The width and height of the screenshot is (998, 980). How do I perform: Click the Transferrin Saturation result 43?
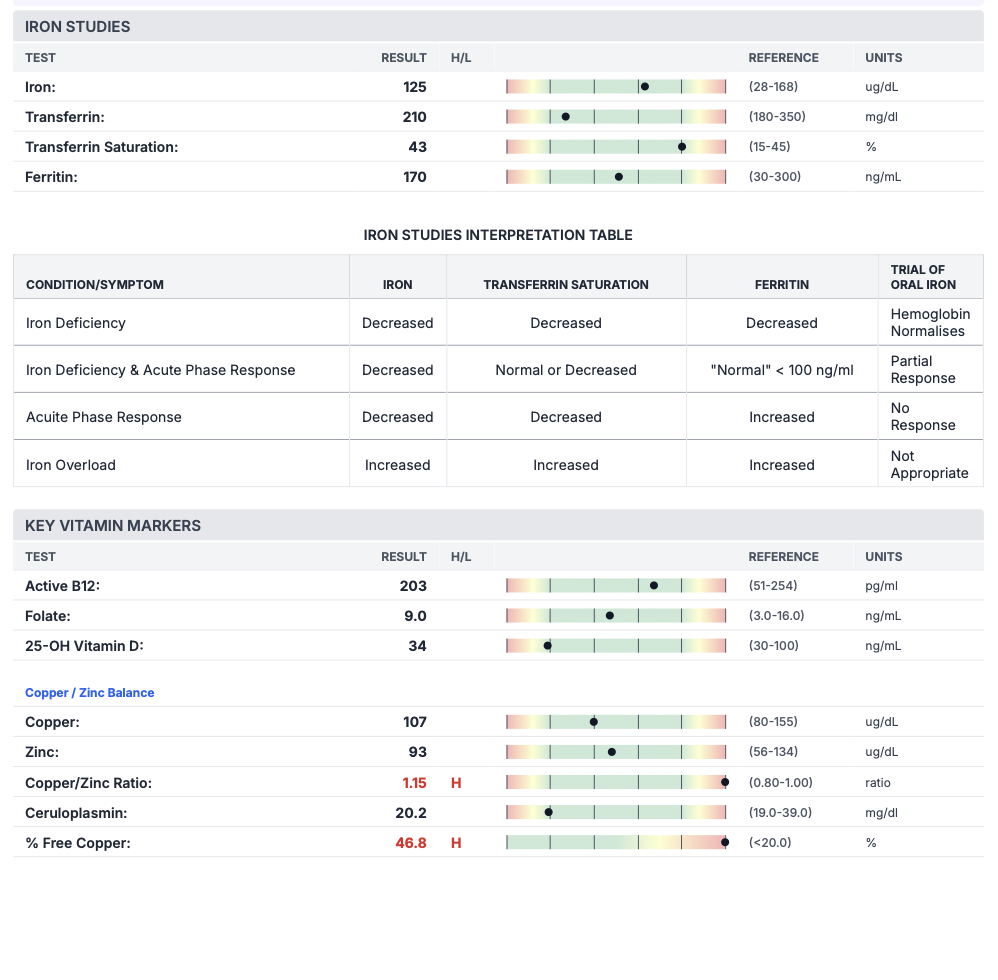coord(418,147)
